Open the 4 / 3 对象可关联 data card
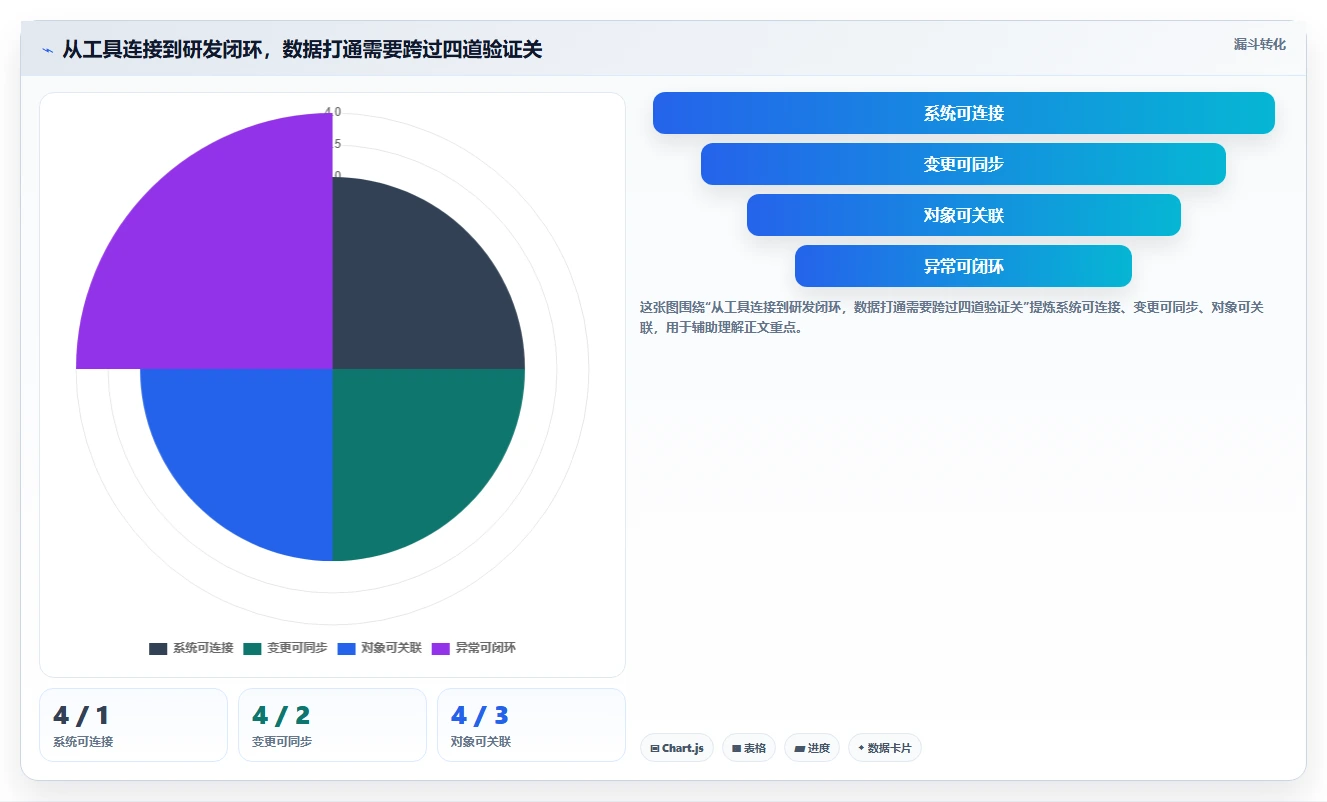This screenshot has width=1327, height=802. pos(531,725)
